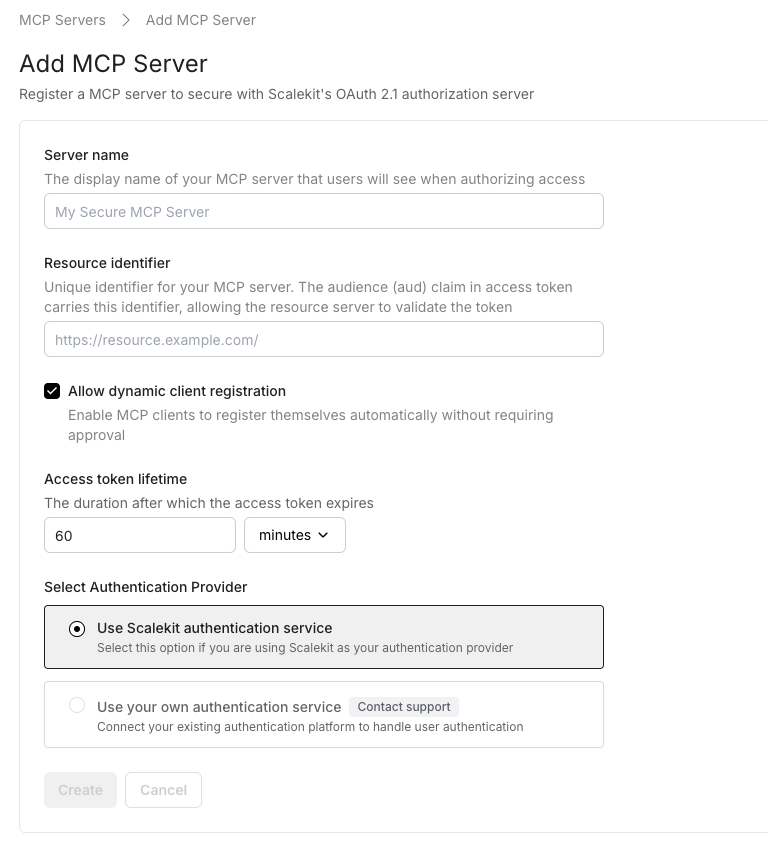The height and width of the screenshot is (856, 768).
Task: Click the breadcrumb chevron separator
Action: pyautogui.click(x=126, y=20)
